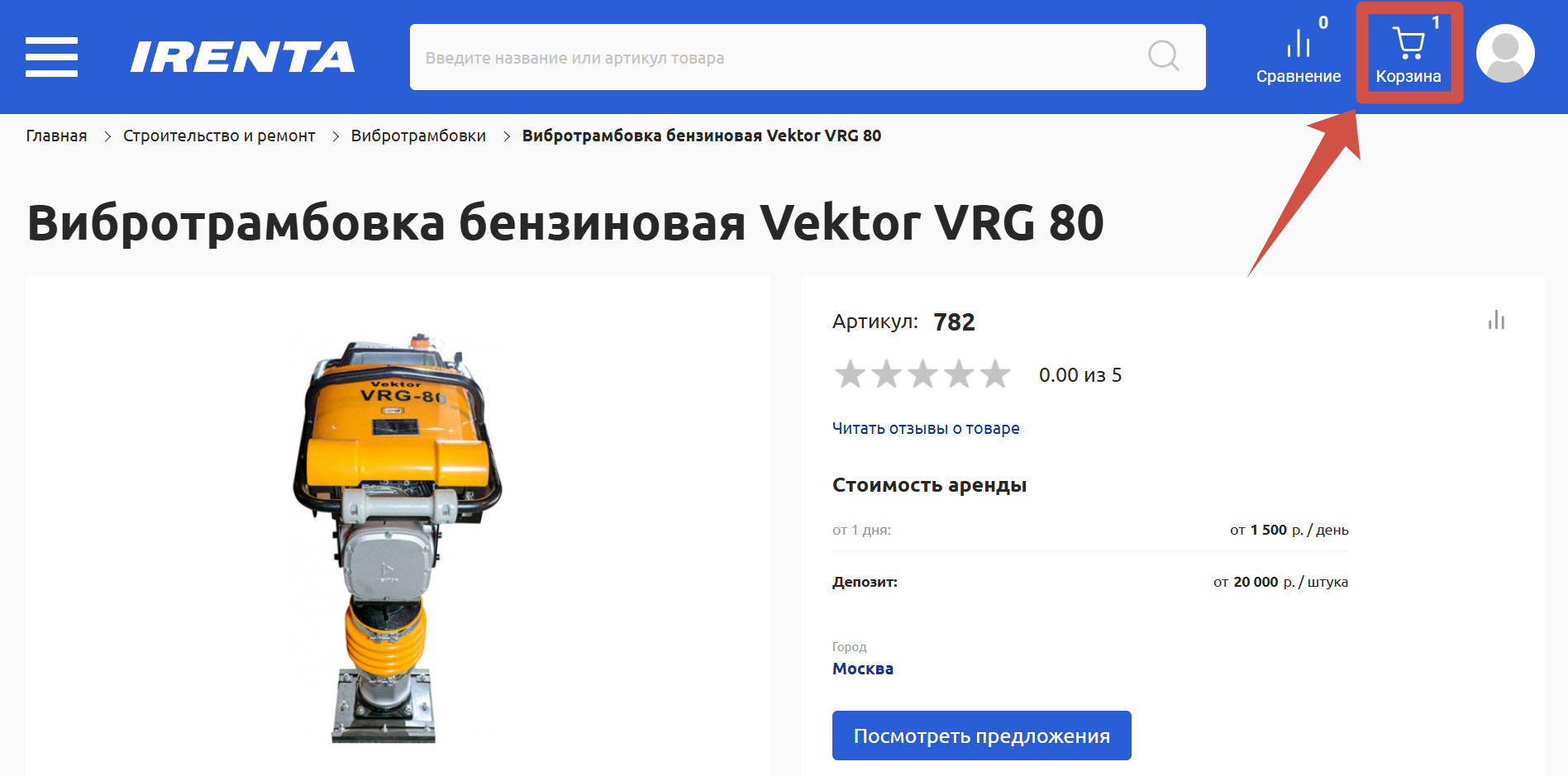Click the IRENTA logo
This screenshot has height=776, width=1568.
[243, 57]
